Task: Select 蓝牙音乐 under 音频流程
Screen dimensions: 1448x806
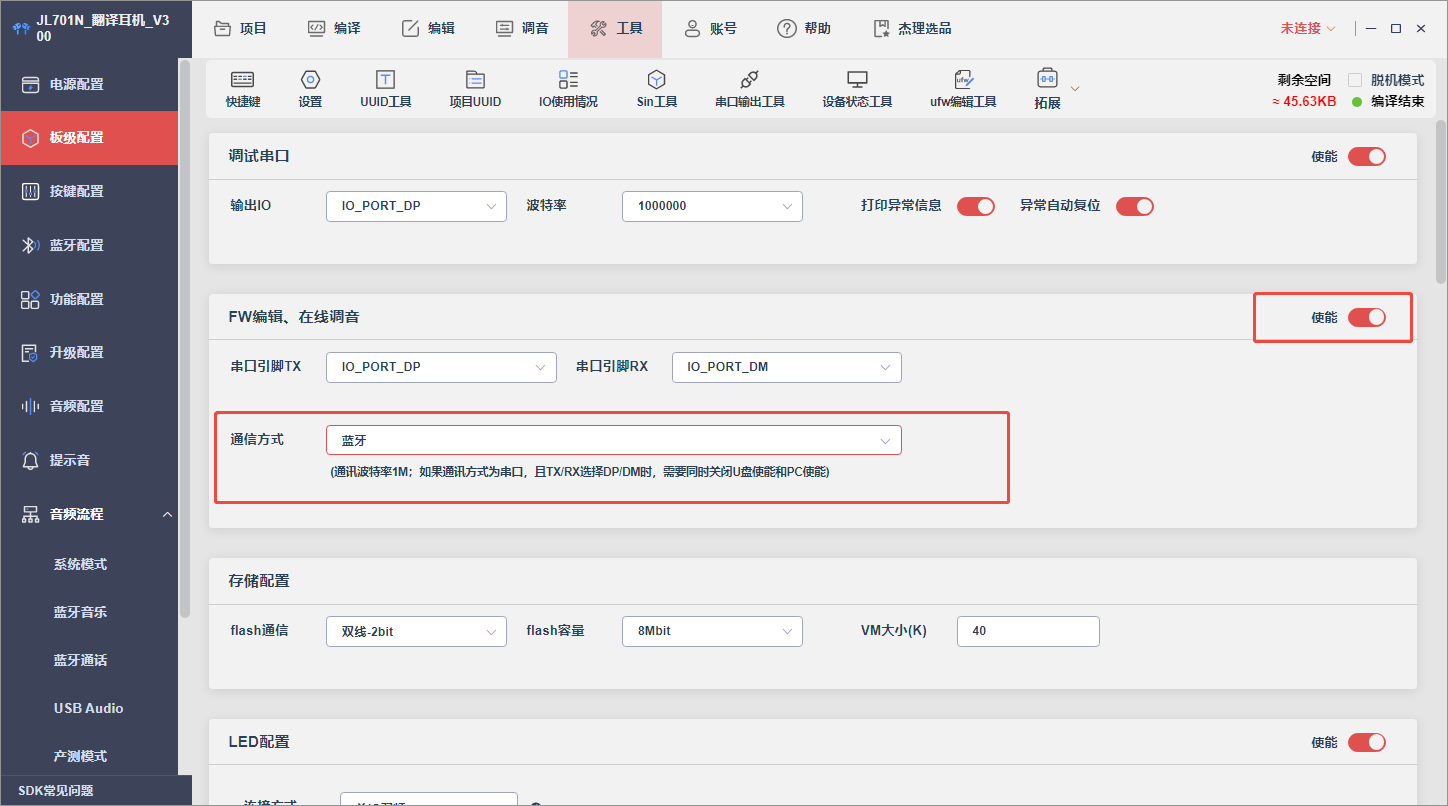Action: click(80, 612)
